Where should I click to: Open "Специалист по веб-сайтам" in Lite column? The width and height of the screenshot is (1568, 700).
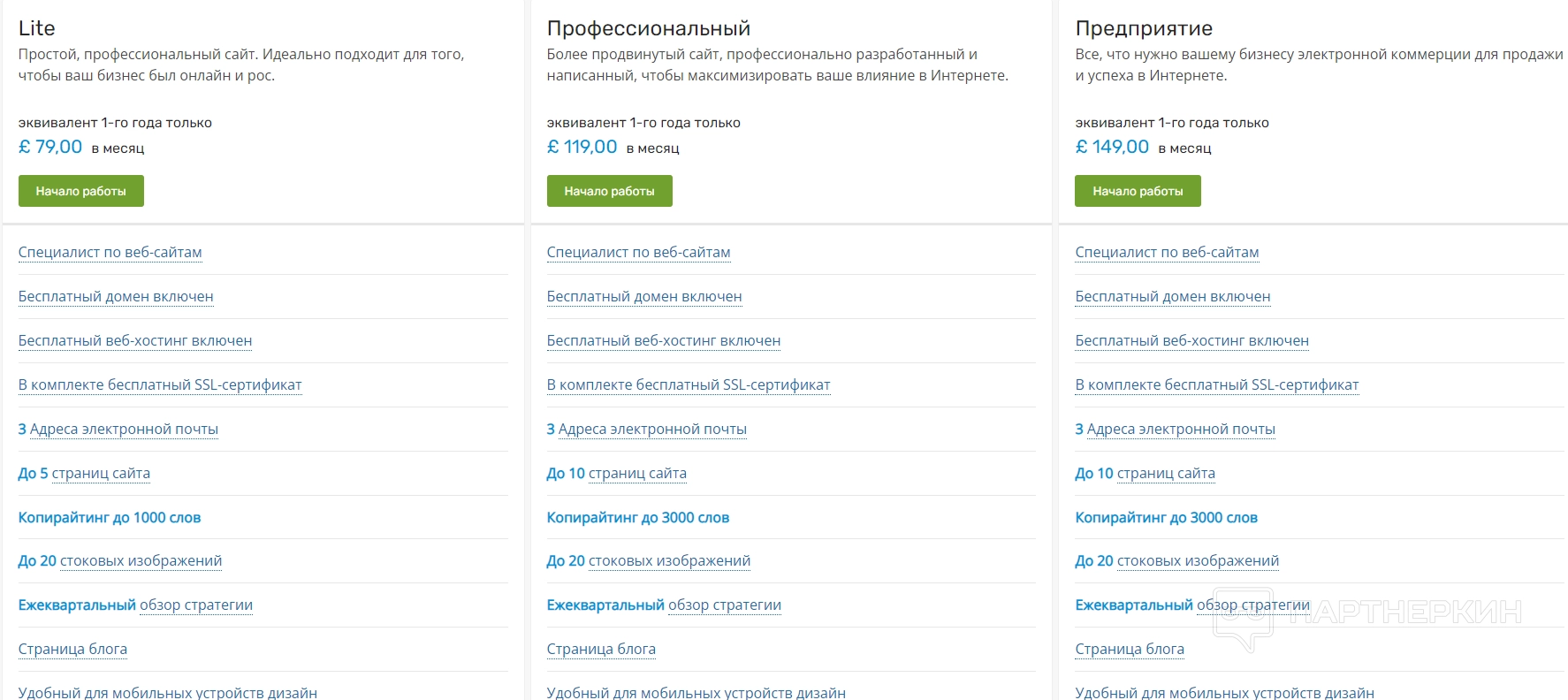click(x=110, y=252)
